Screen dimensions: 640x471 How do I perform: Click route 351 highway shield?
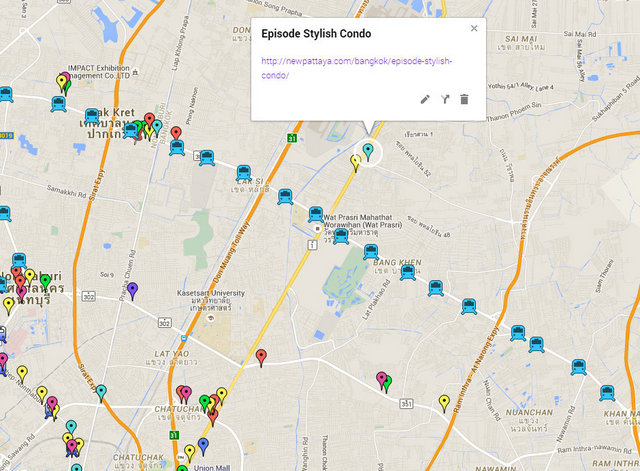pyautogui.click(x=406, y=404)
